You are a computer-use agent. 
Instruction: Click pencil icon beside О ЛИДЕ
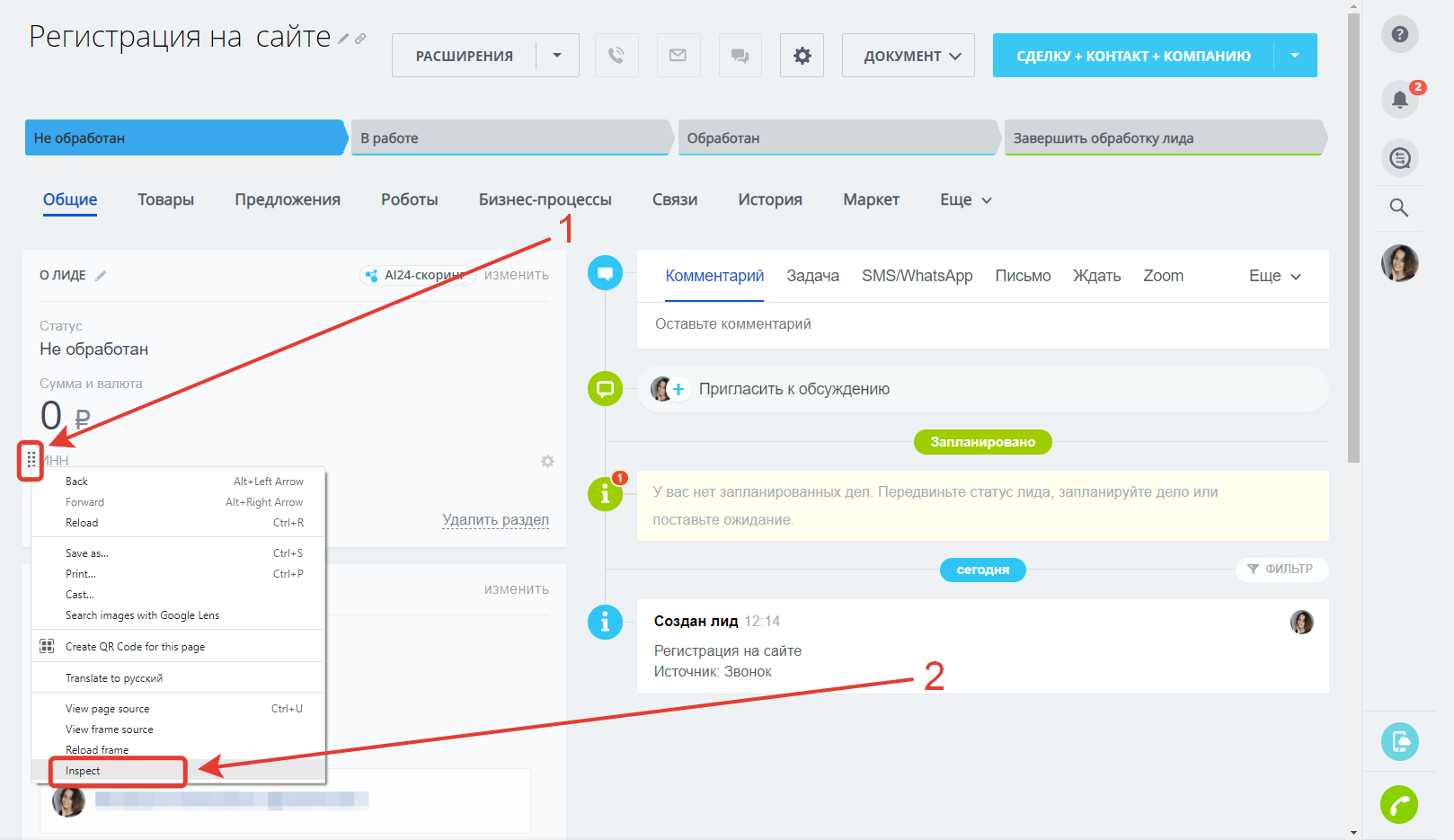click(101, 276)
